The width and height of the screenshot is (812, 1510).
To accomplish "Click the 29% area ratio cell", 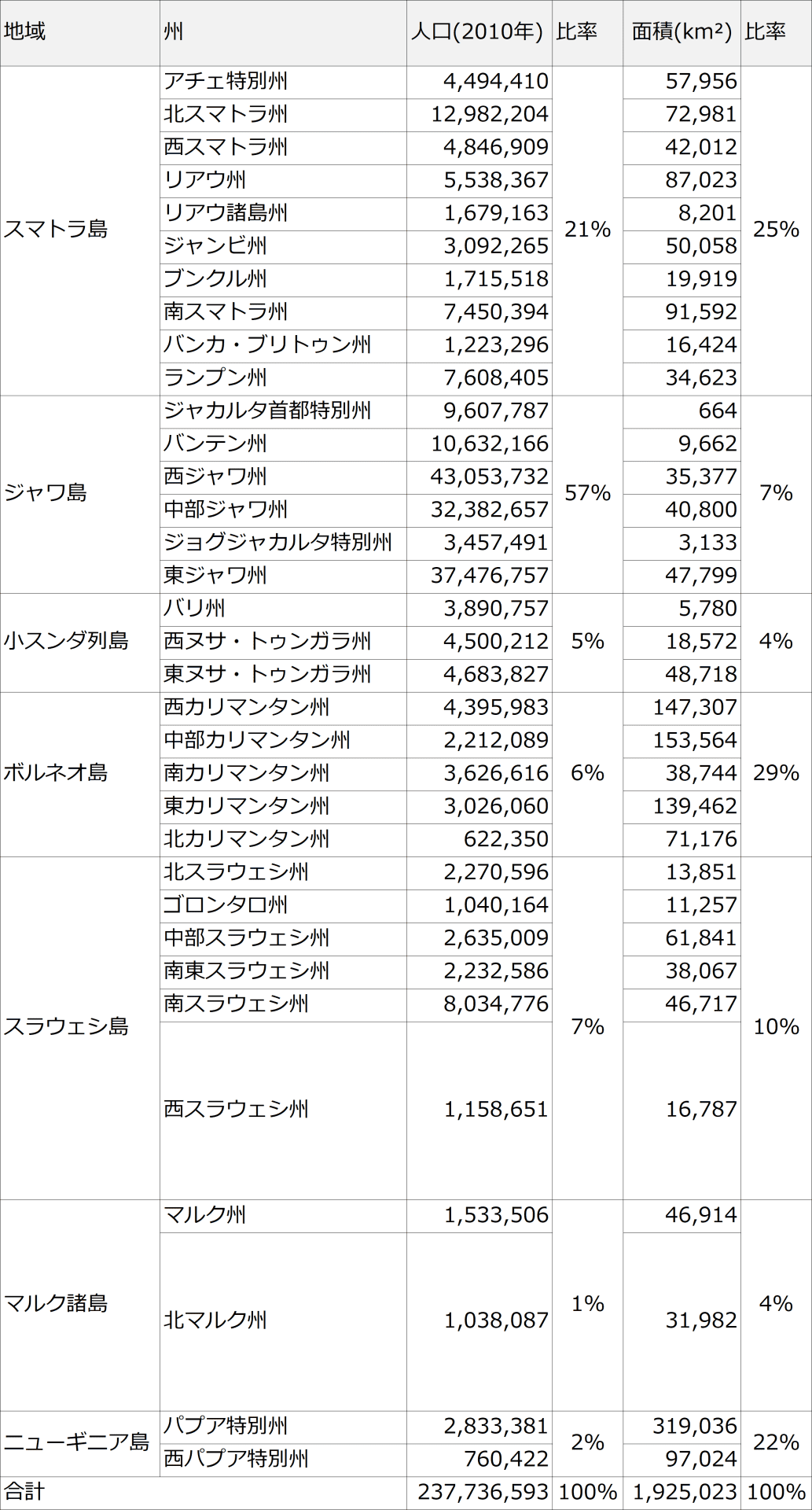I will (777, 774).
